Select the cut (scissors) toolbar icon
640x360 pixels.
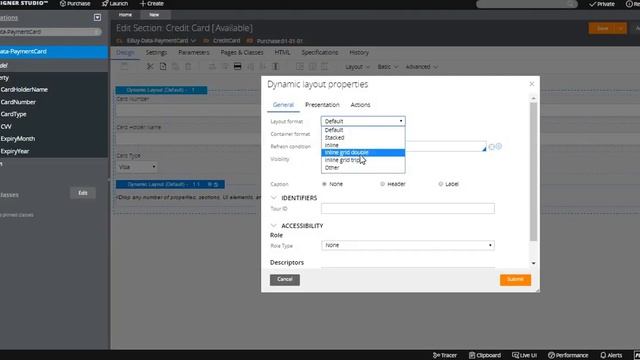[x=150, y=67]
